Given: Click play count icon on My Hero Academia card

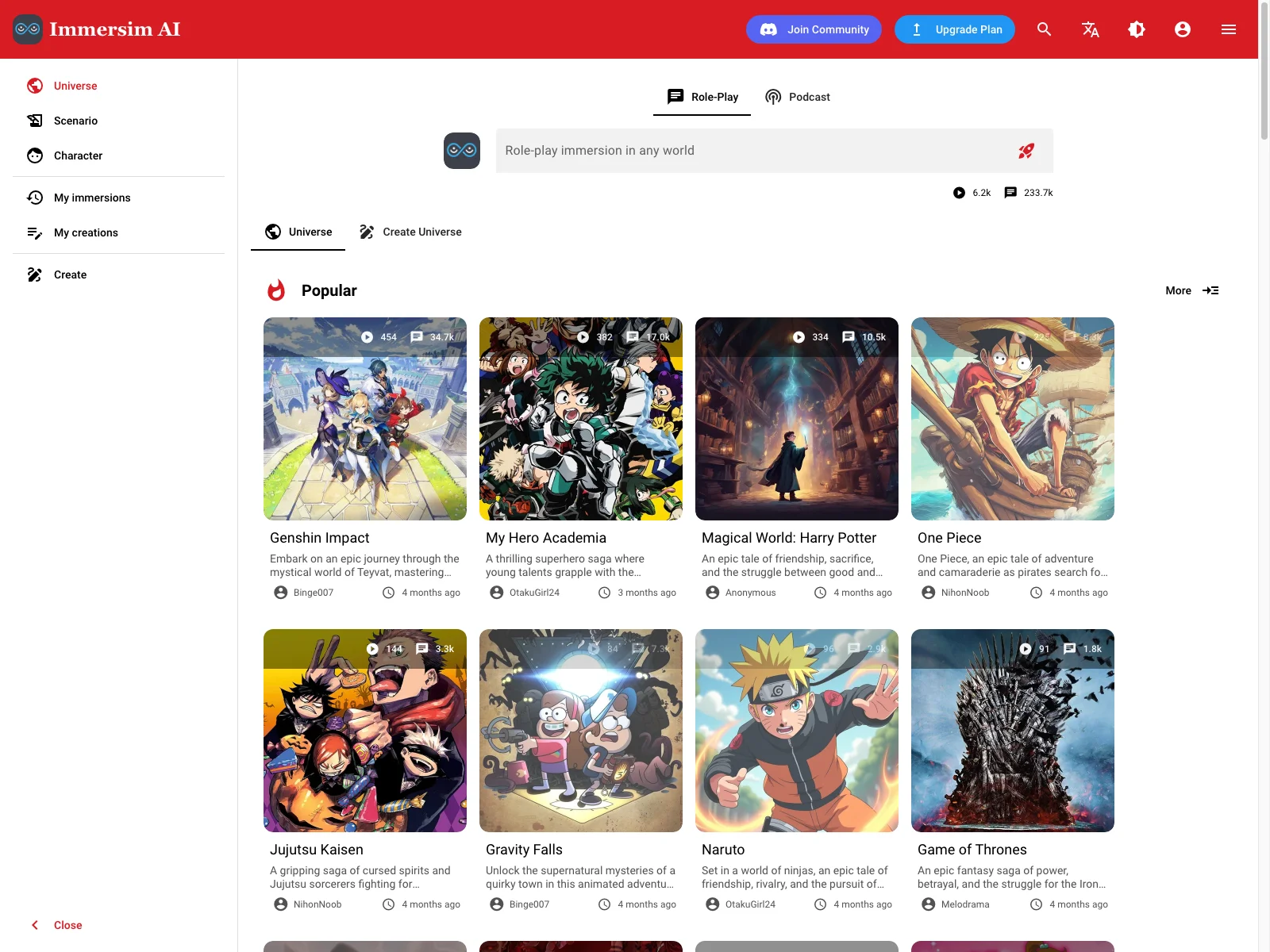Looking at the screenshot, I should [583, 337].
